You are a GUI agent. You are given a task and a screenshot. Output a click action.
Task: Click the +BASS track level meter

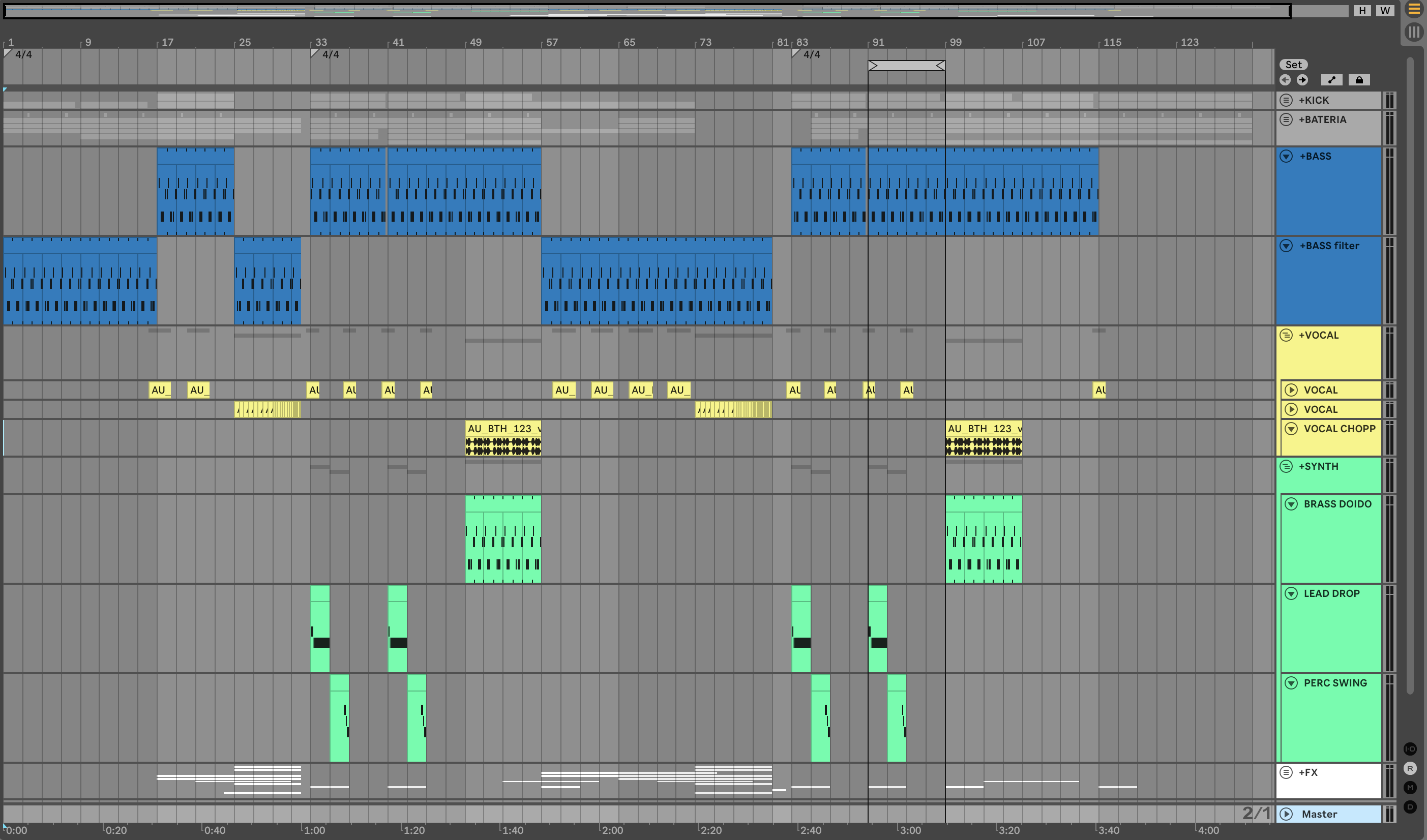[x=1390, y=191]
